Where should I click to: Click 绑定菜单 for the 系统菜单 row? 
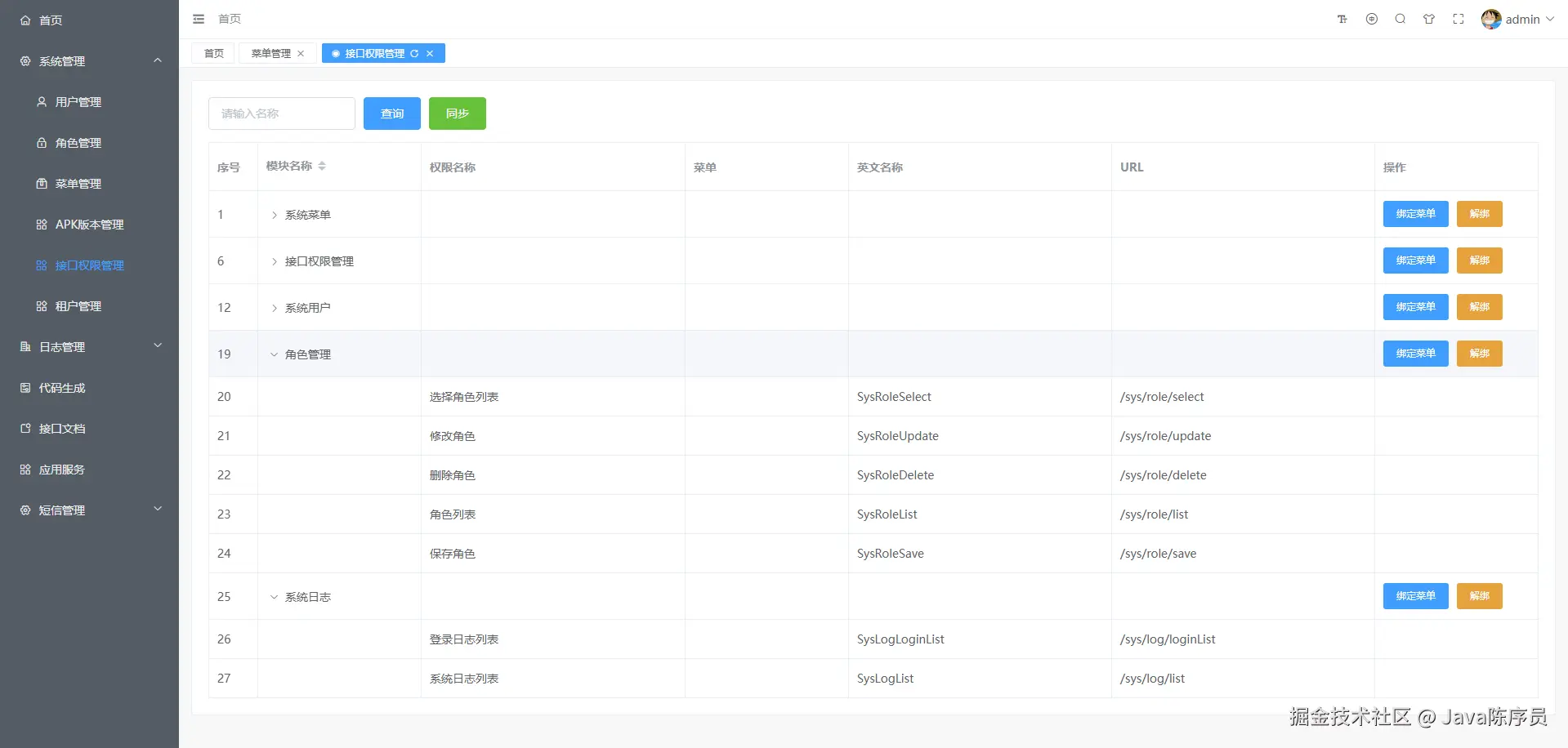1416,214
